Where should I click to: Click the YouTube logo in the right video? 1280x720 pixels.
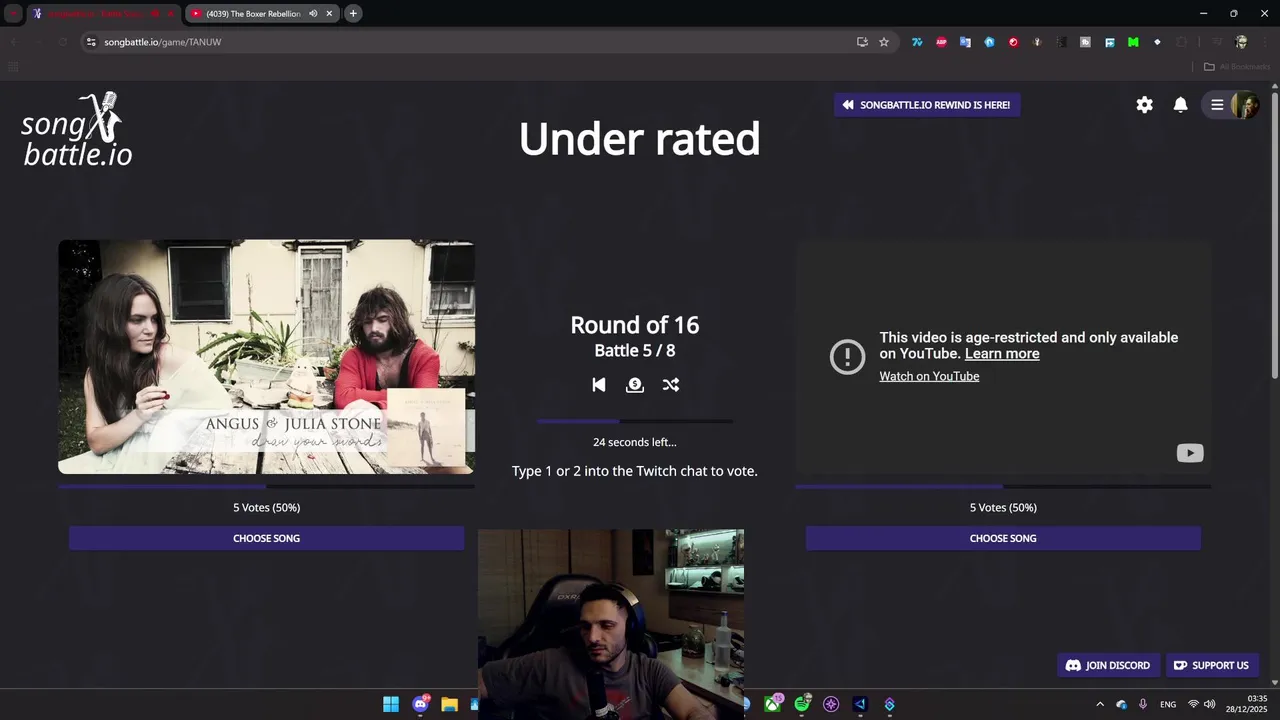[1190, 453]
